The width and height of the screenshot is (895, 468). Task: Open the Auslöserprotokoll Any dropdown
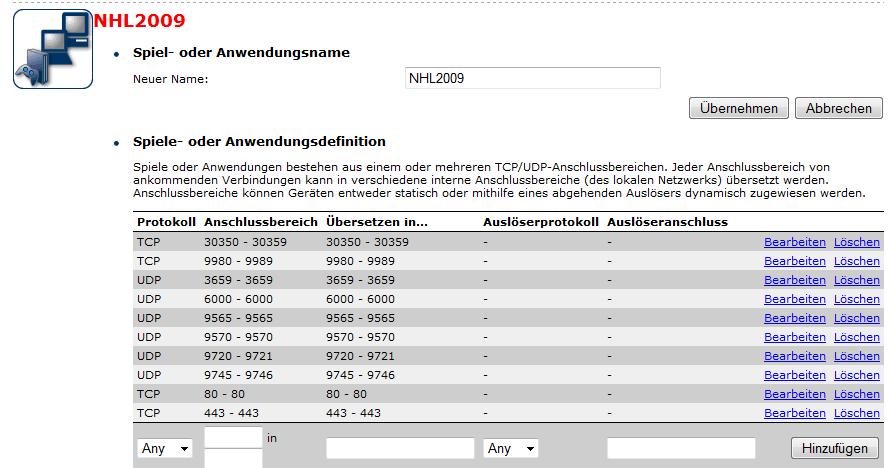(x=511, y=449)
